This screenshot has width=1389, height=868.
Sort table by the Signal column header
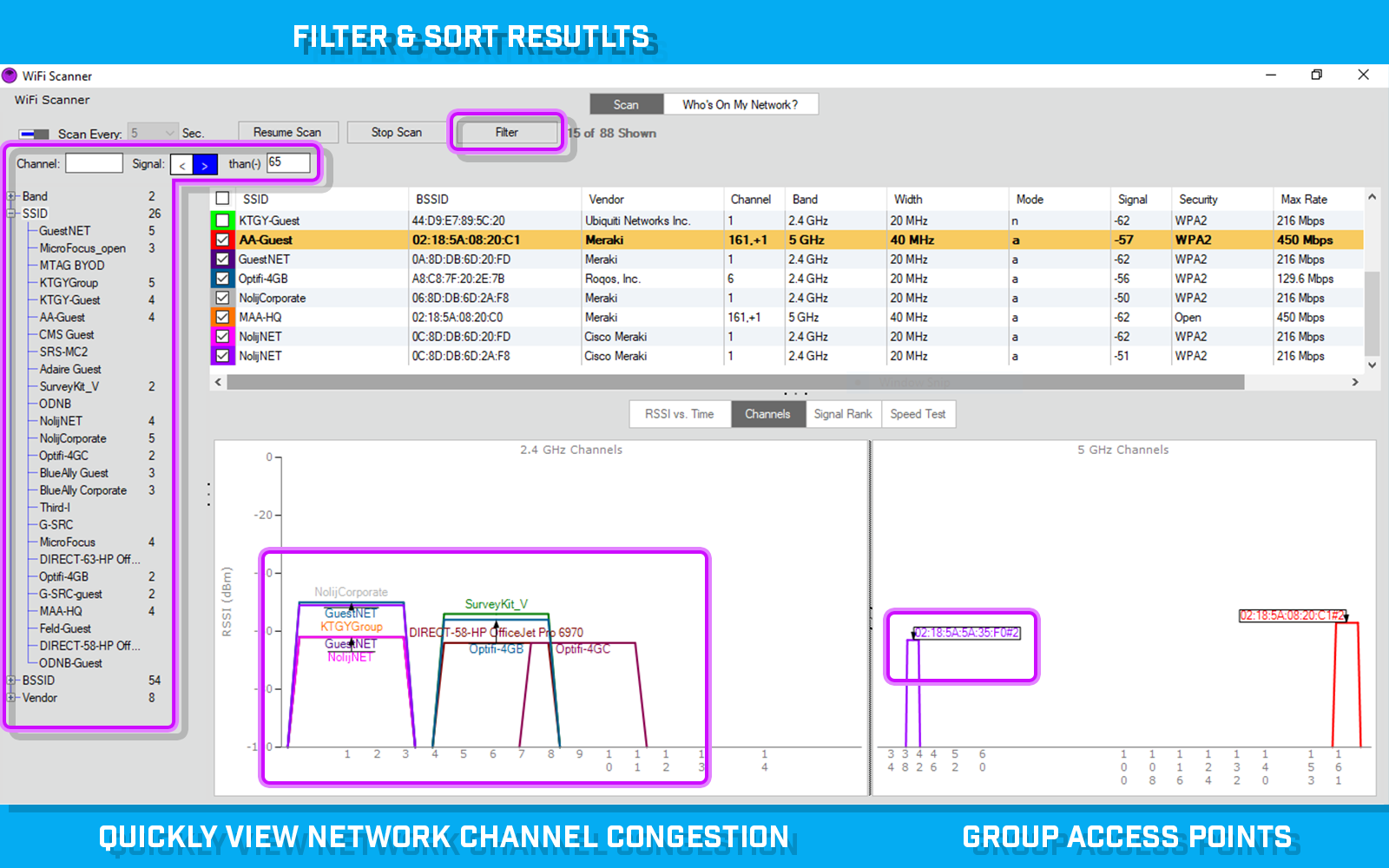click(x=1141, y=199)
